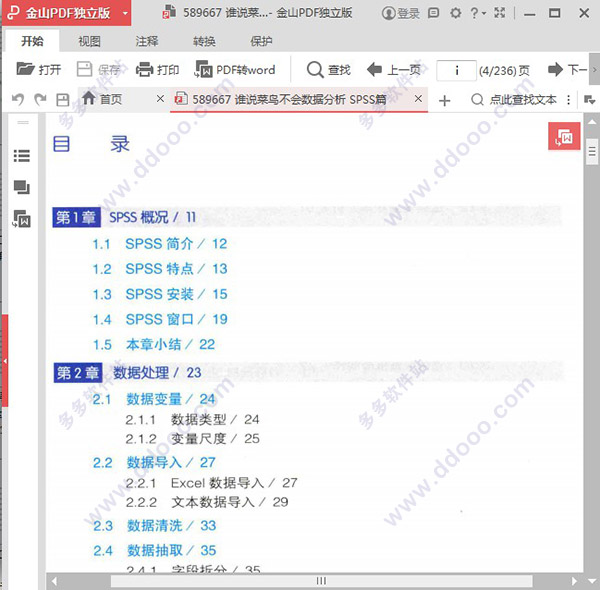Click the 1.2 SPSS 特点 / 13 entry
The width and height of the screenshot is (600, 590).
coord(160,269)
